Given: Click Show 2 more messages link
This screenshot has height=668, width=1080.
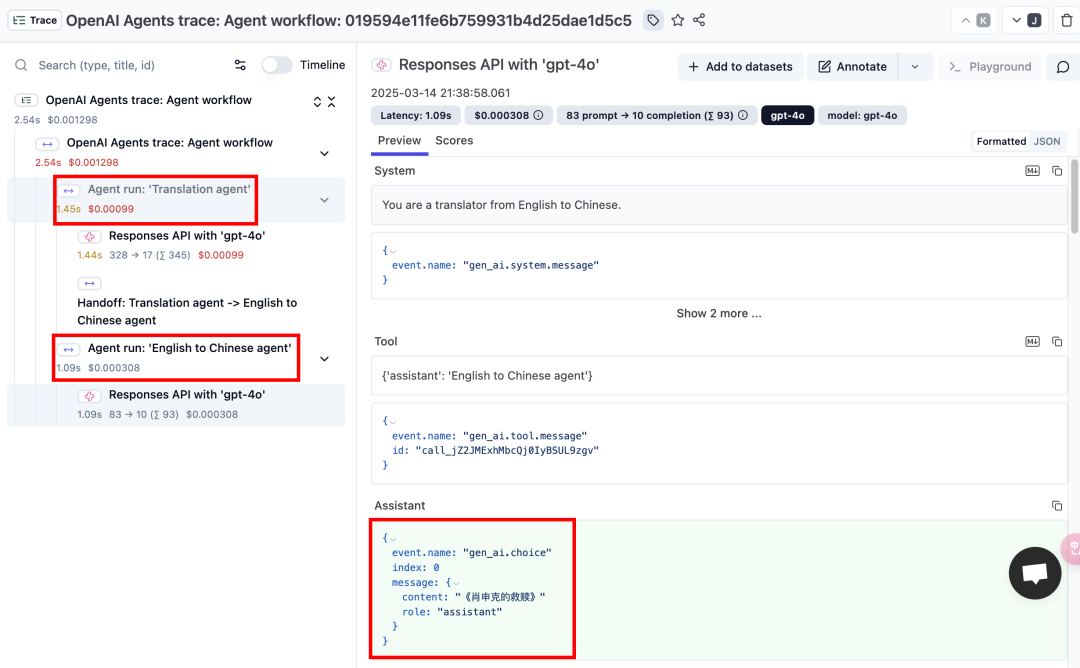Looking at the screenshot, I should pos(718,313).
